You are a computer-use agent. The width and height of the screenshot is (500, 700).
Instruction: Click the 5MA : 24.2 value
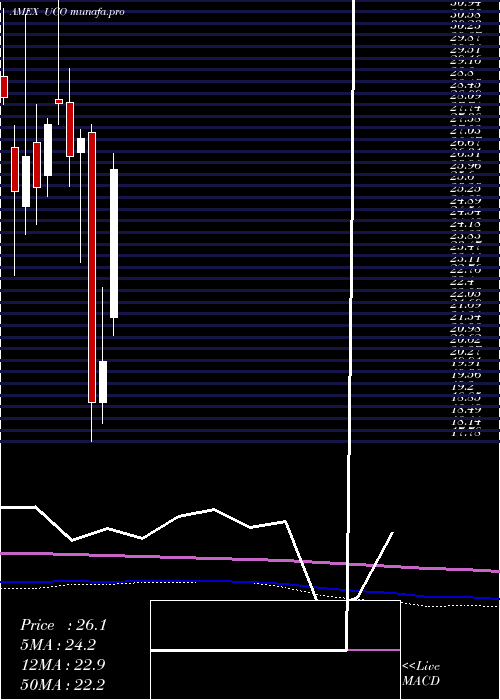click(x=58, y=645)
